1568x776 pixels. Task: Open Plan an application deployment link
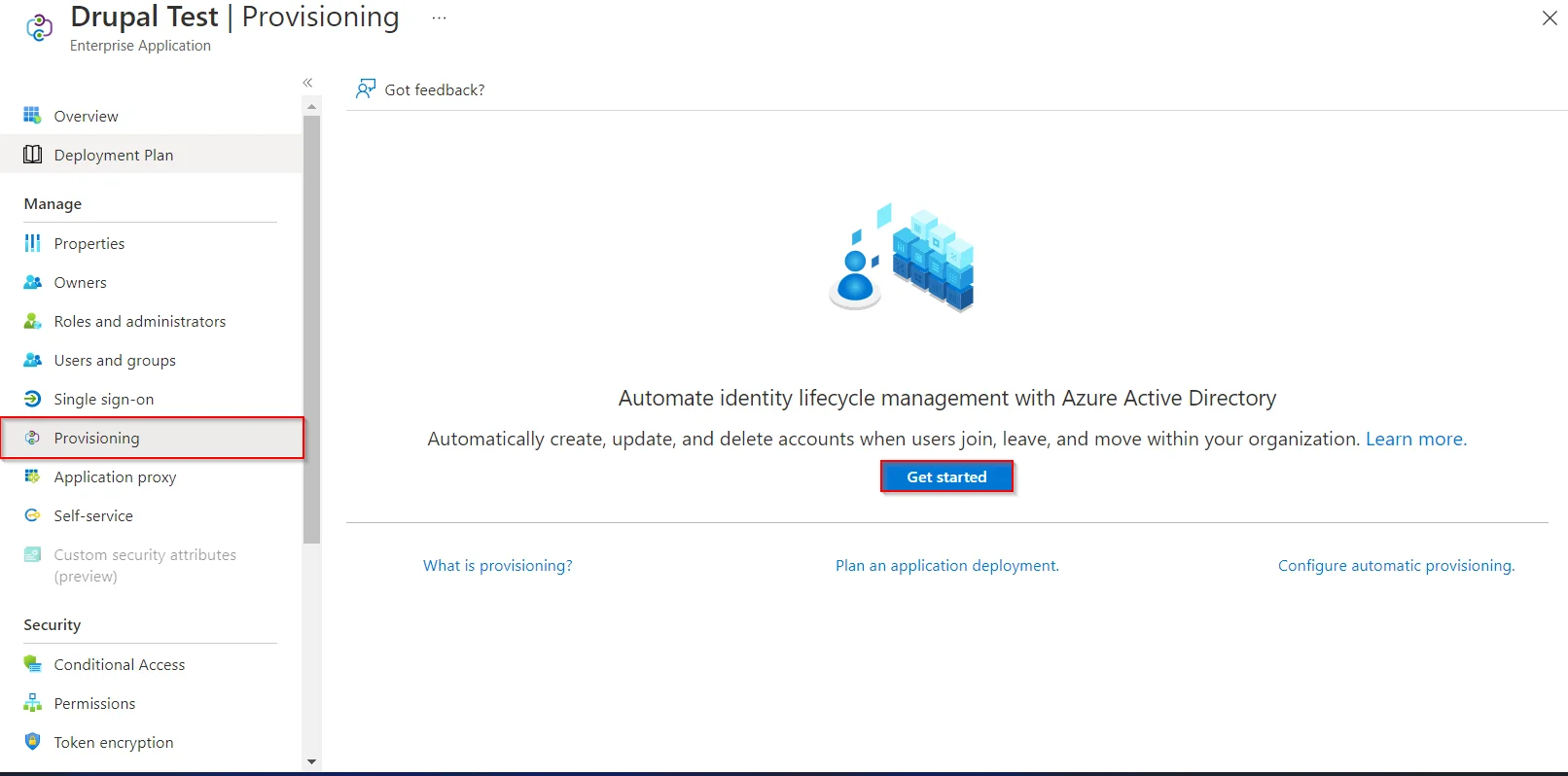click(x=947, y=565)
